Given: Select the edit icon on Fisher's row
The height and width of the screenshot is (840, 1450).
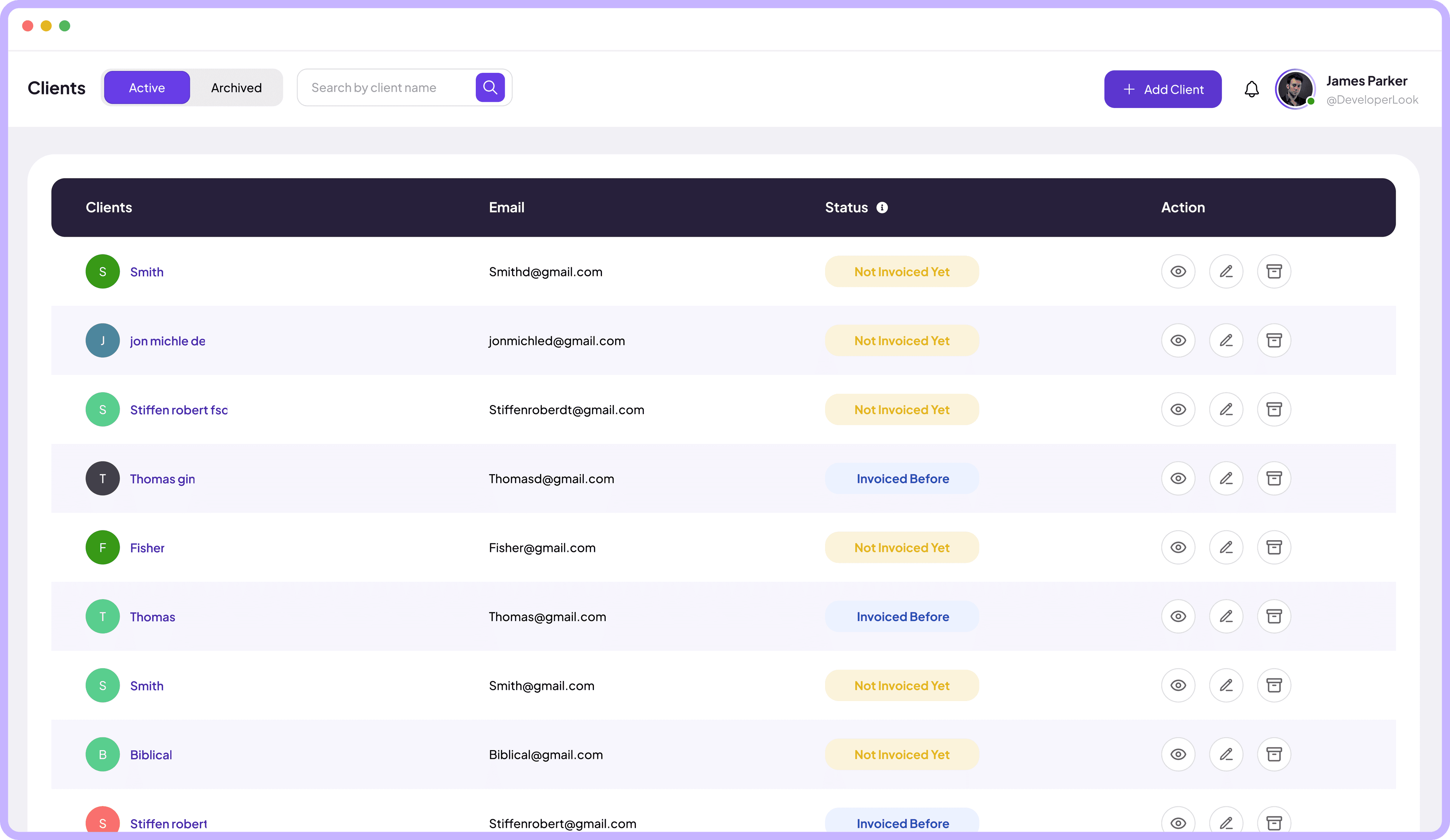Looking at the screenshot, I should 1226,547.
